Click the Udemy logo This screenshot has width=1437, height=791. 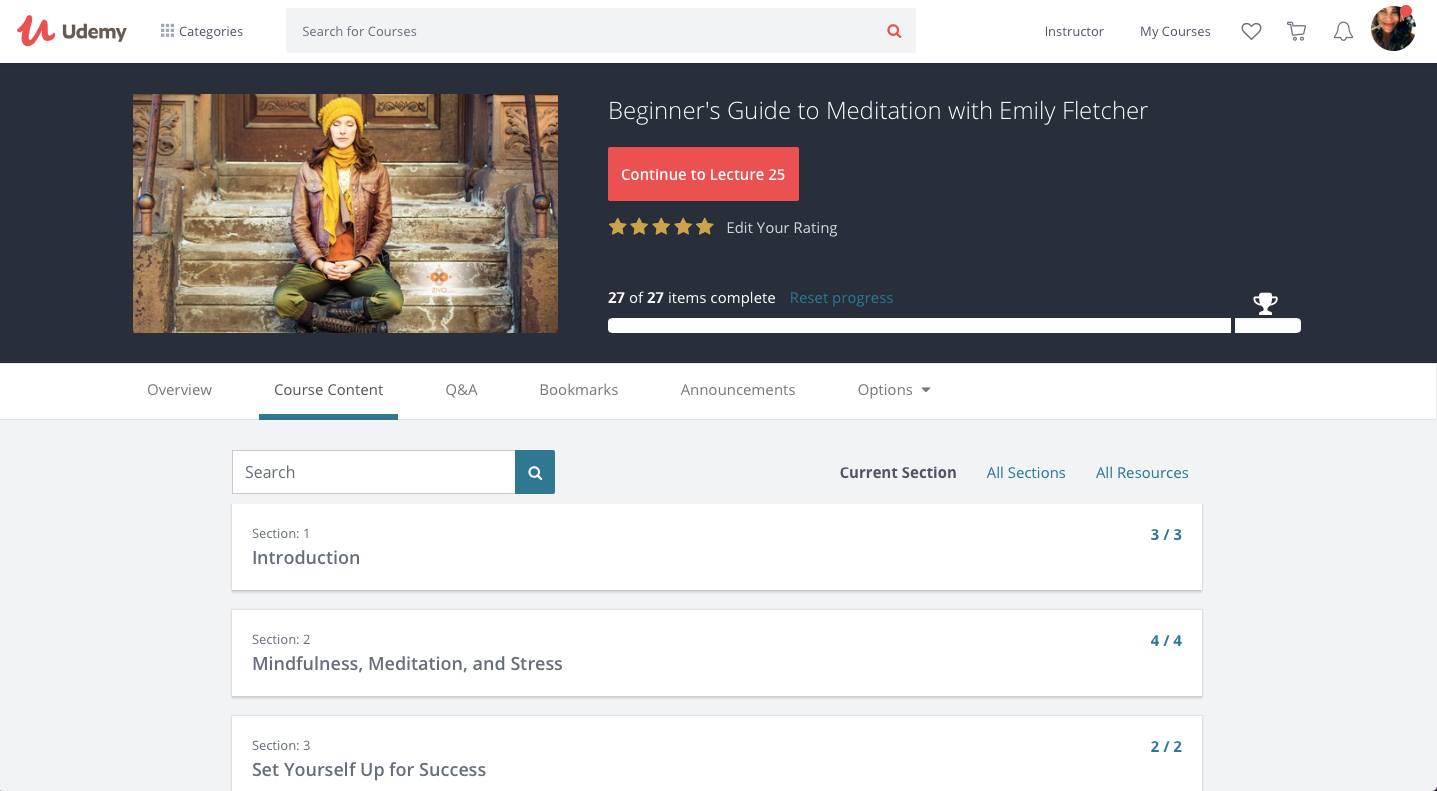point(72,31)
